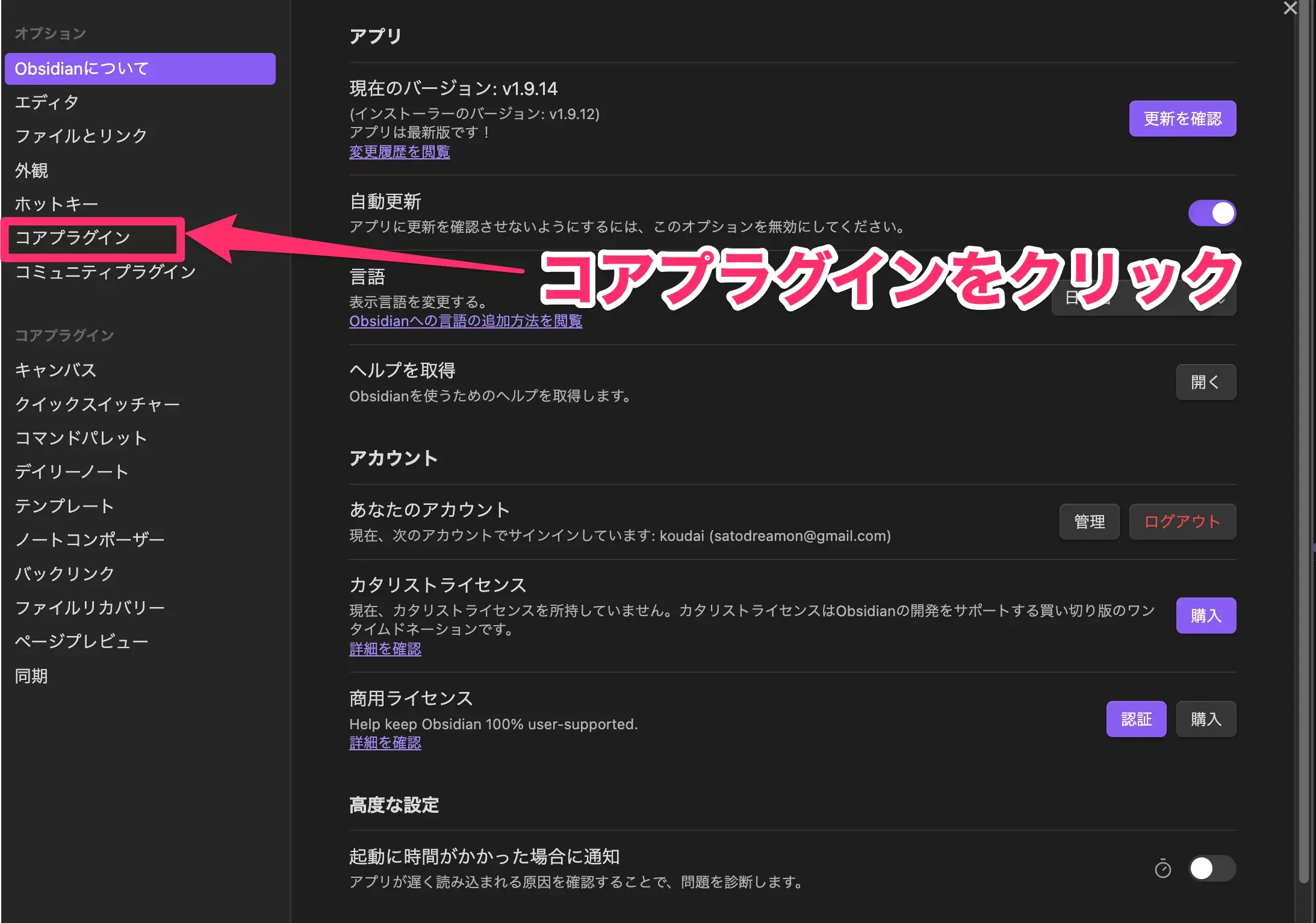The image size is (1316, 923).
Task: Open the テンプレート plugin settings
Action: pos(140,506)
